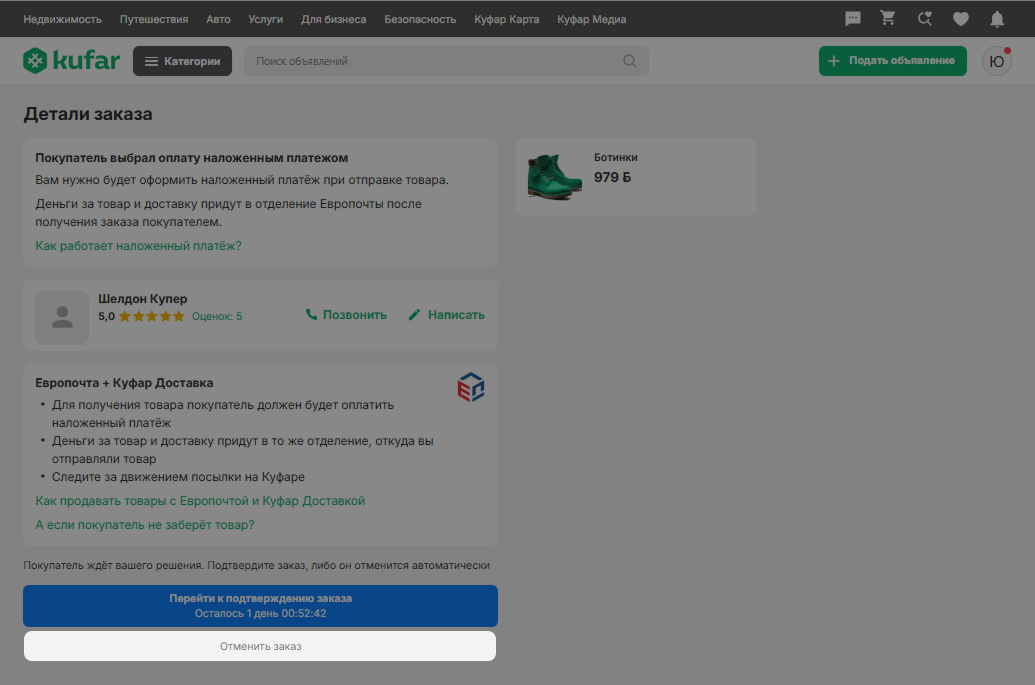Open Авто section
Viewport: 1035px width, 685px height.
[218, 19]
